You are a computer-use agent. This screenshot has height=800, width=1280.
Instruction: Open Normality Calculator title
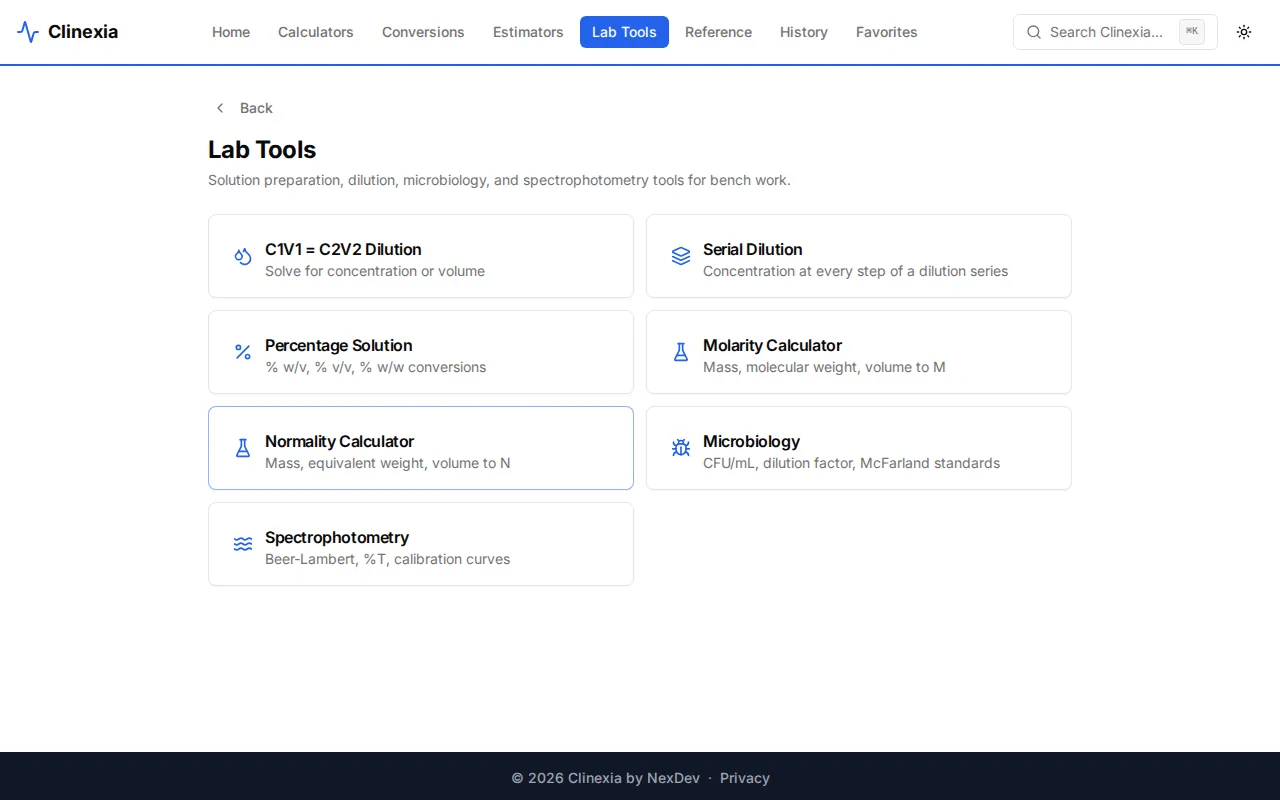[x=339, y=441]
